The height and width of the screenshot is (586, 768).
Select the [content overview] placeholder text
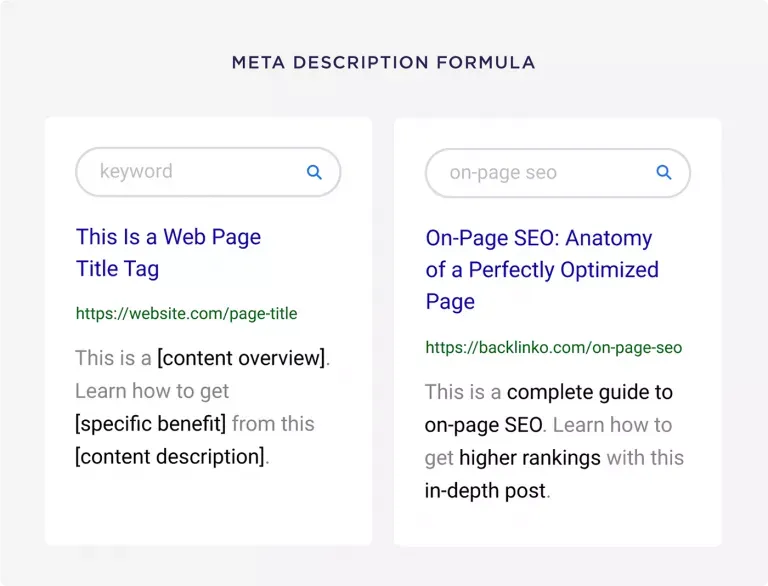[241, 358]
